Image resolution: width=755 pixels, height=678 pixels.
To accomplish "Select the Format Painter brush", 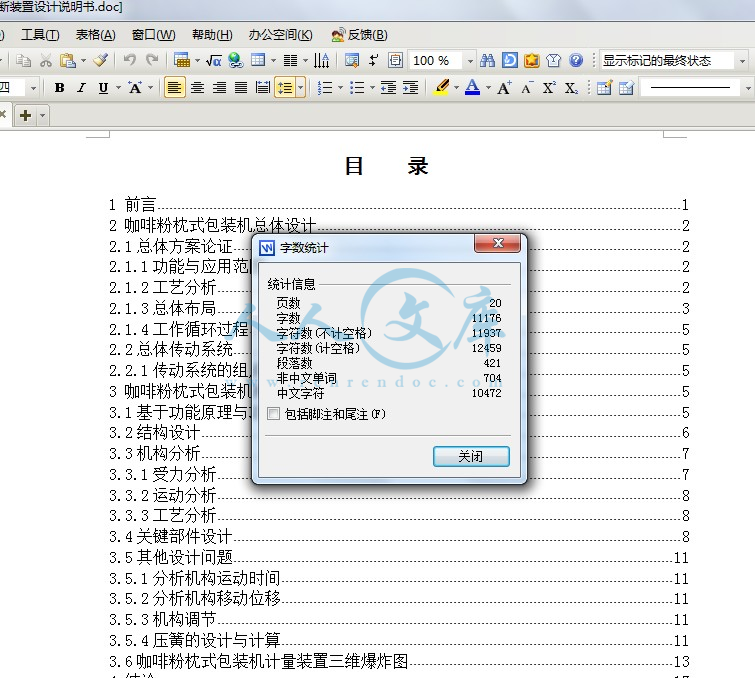I will pos(101,60).
